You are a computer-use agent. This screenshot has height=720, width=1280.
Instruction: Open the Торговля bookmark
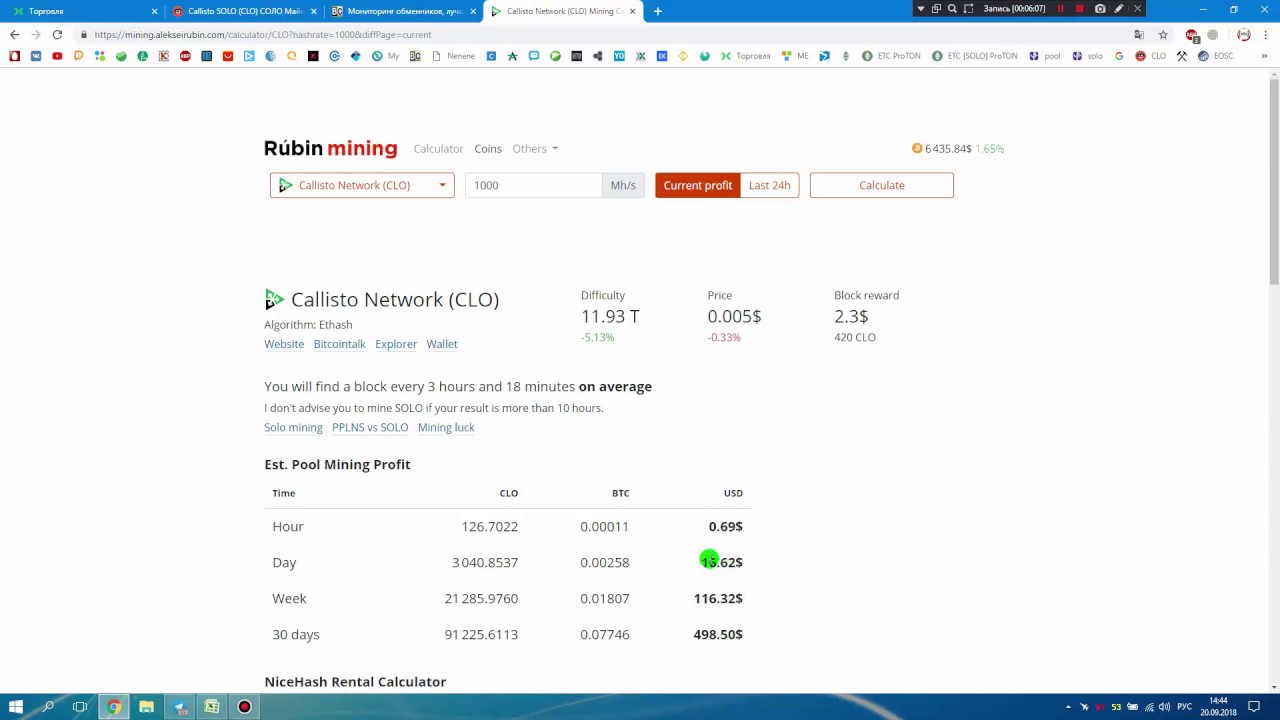(x=746, y=56)
